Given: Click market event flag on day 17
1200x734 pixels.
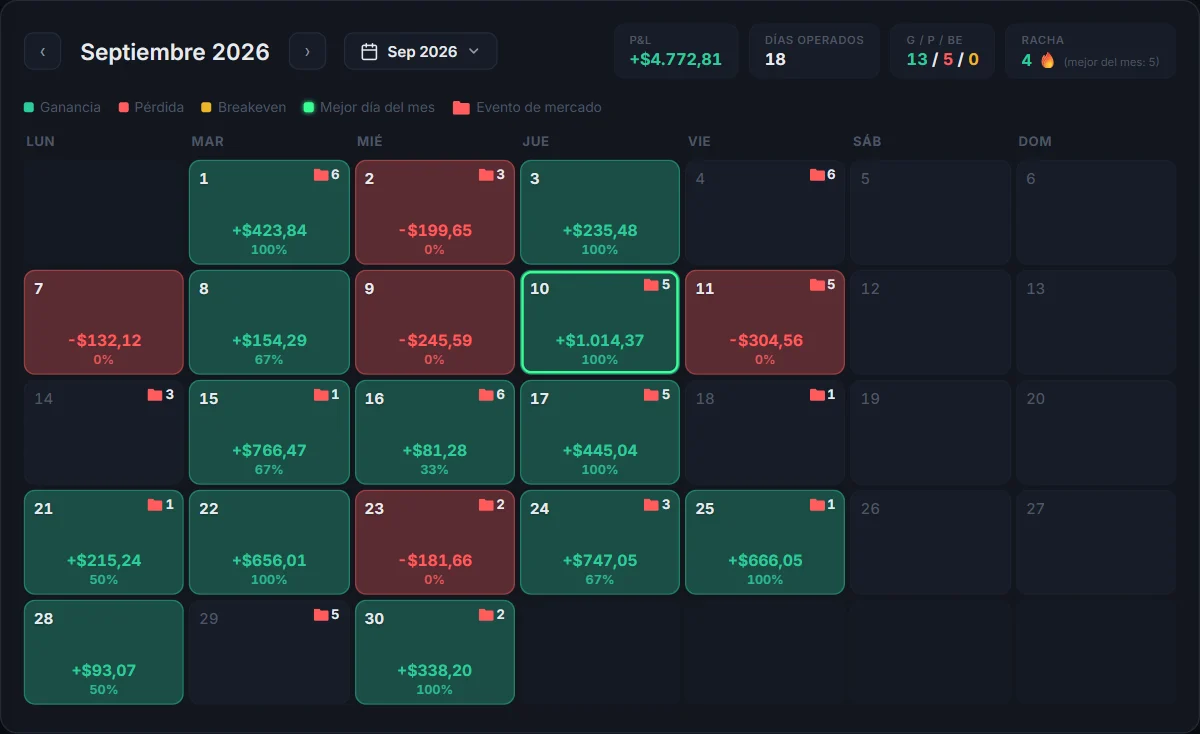Looking at the screenshot, I should [x=651, y=395].
